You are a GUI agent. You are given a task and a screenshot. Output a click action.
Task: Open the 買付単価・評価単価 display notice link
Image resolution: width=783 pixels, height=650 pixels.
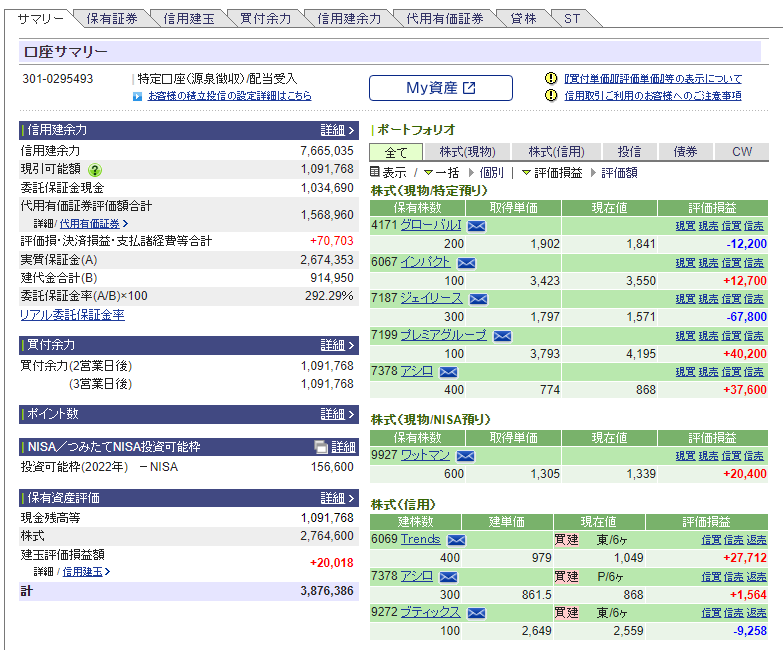653,78
